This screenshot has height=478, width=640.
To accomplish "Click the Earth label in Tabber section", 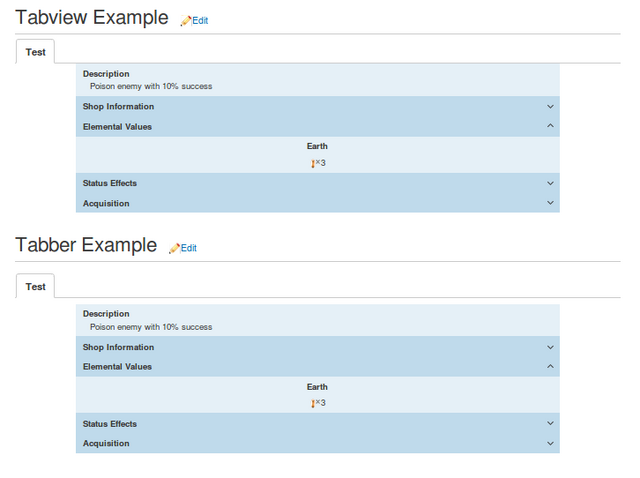I will click(317, 387).
